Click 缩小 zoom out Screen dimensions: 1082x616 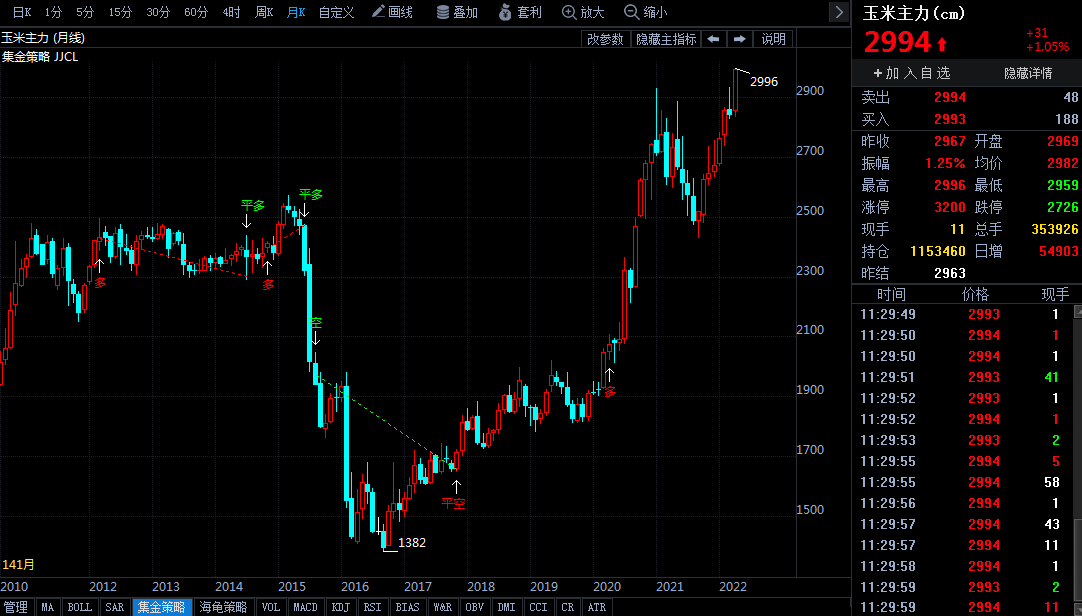[x=646, y=12]
